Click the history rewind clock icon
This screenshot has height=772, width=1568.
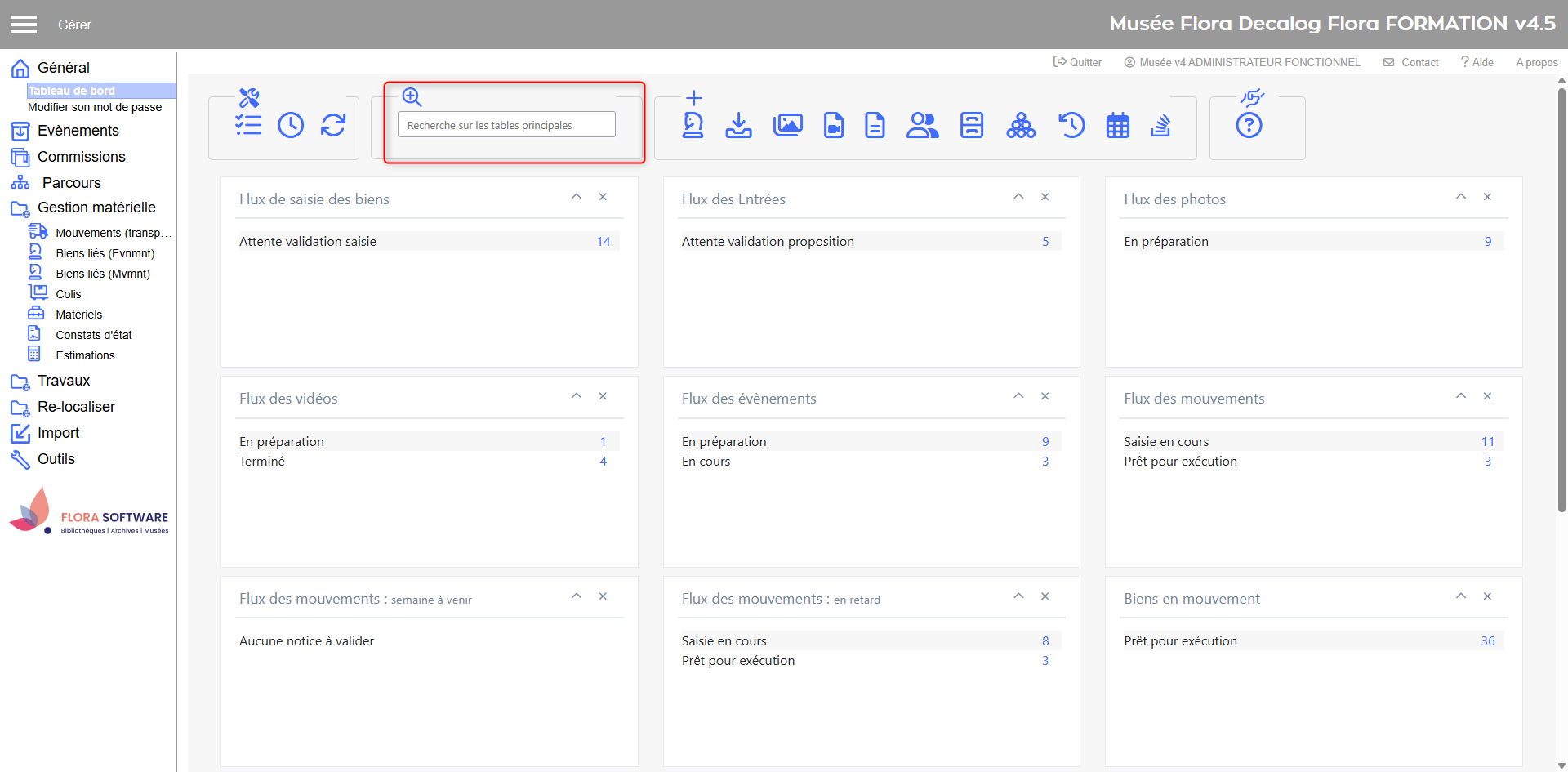click(1071, 125)
